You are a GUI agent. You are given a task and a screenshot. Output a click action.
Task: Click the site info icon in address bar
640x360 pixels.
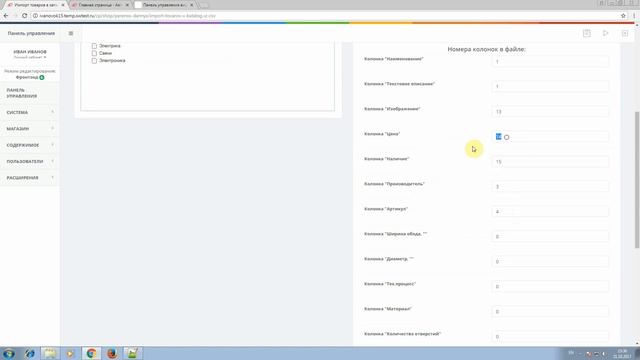[x=35, y=16]
